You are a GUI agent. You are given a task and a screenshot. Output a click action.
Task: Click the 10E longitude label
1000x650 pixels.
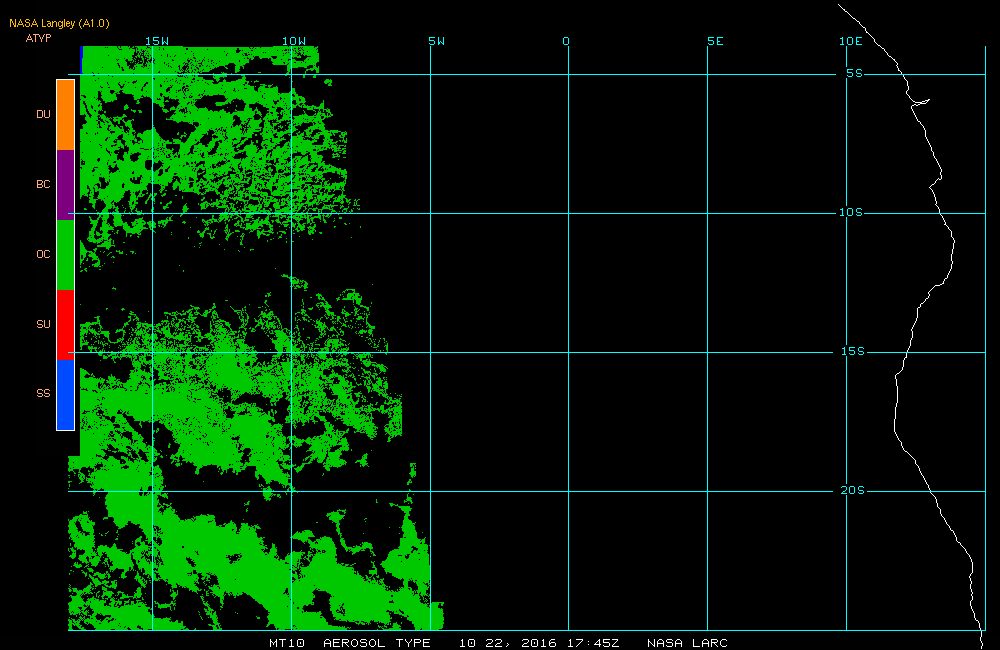(851, 41)
